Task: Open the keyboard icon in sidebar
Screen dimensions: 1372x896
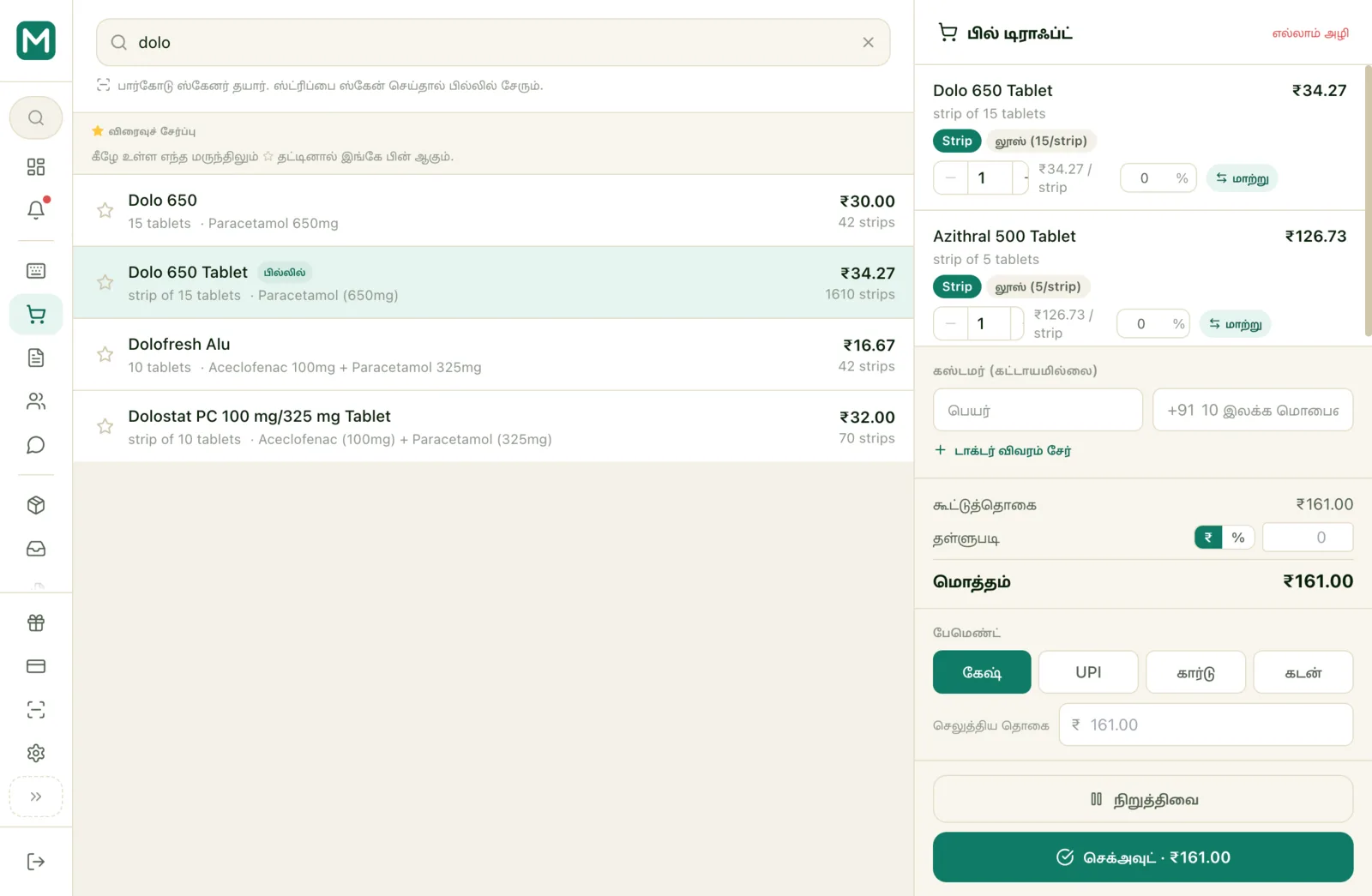Action: click(36, 271)
